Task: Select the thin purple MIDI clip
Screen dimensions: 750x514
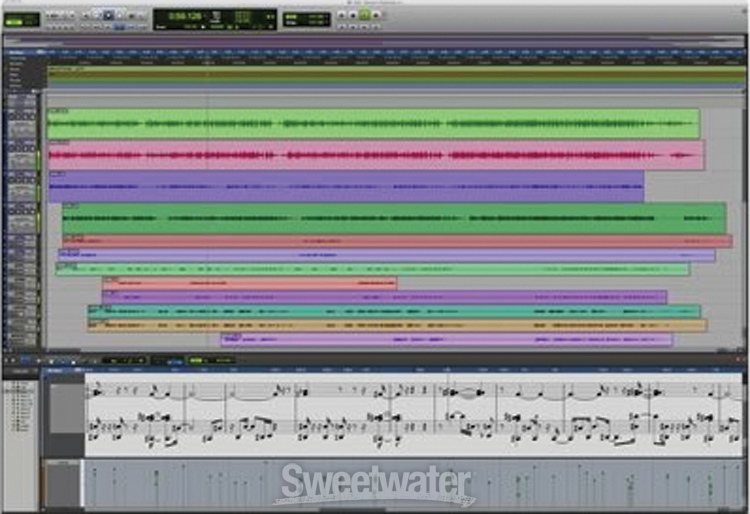Action: (385, 297)
